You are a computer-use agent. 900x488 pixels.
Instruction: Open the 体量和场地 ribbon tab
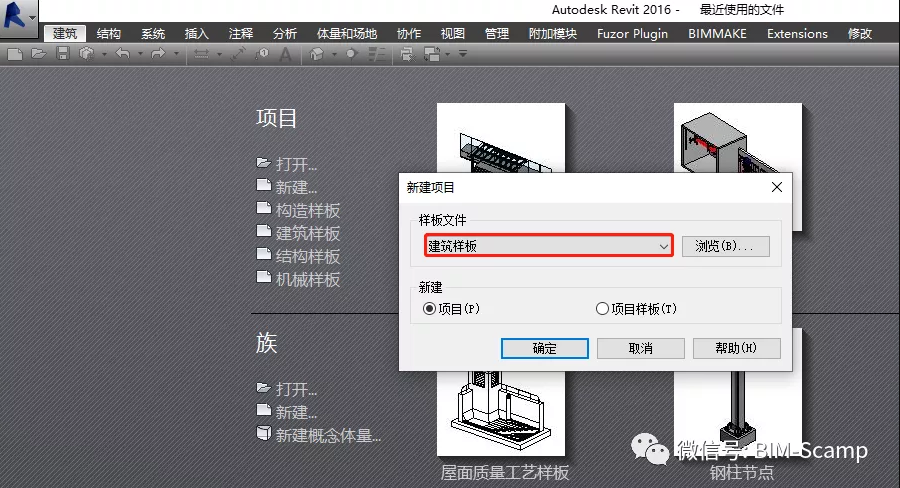[x=347, y=33]
